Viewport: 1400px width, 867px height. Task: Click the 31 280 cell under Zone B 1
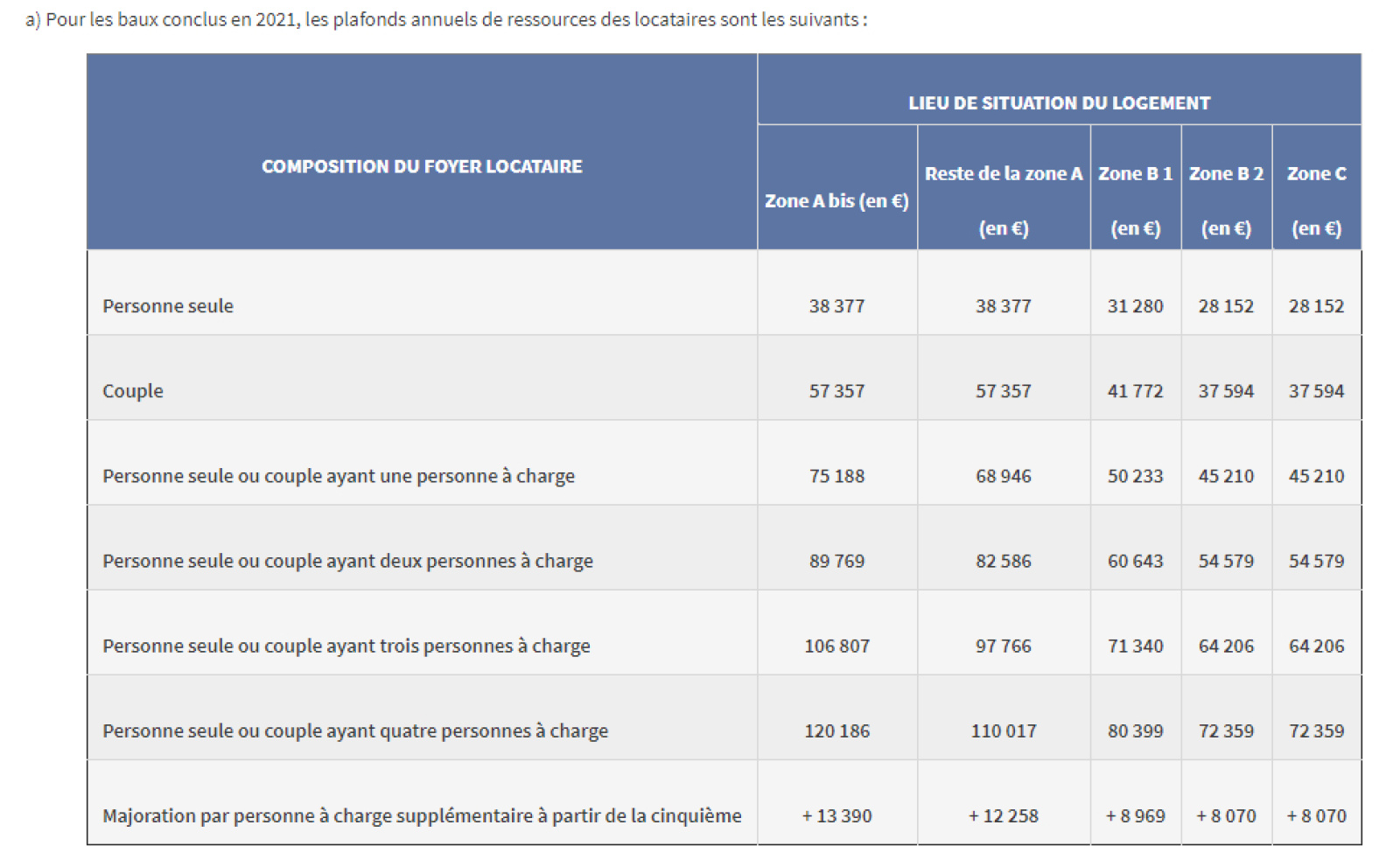(x=1135, y=306)
